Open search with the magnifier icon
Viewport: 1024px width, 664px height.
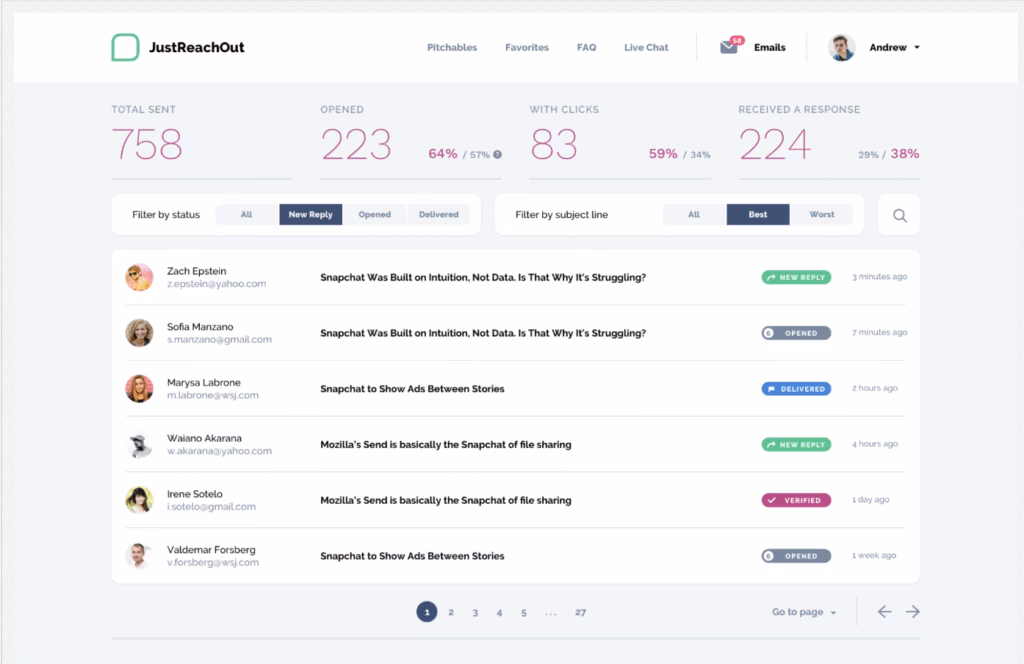898,214
